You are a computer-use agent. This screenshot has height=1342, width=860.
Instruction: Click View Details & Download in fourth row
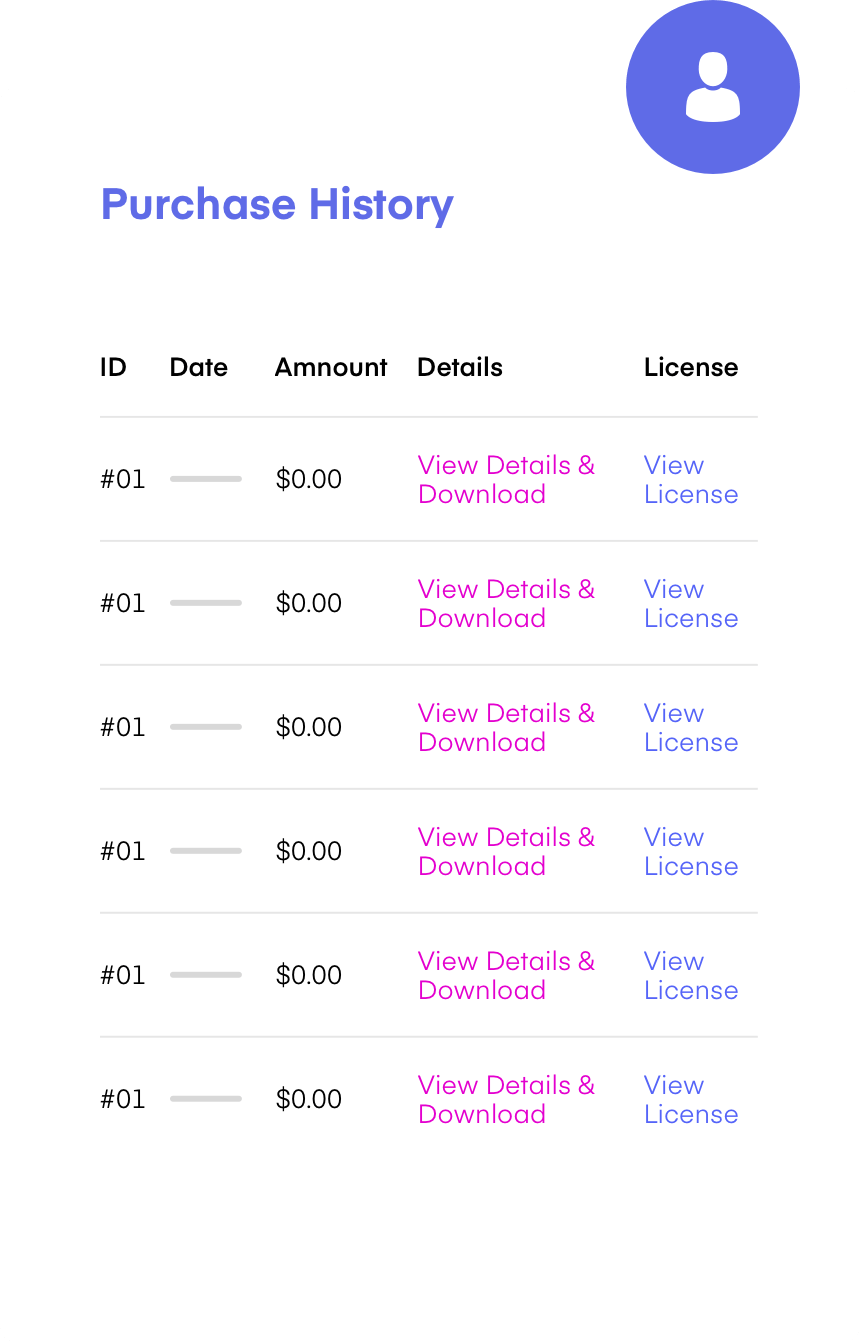click(506, 852)
